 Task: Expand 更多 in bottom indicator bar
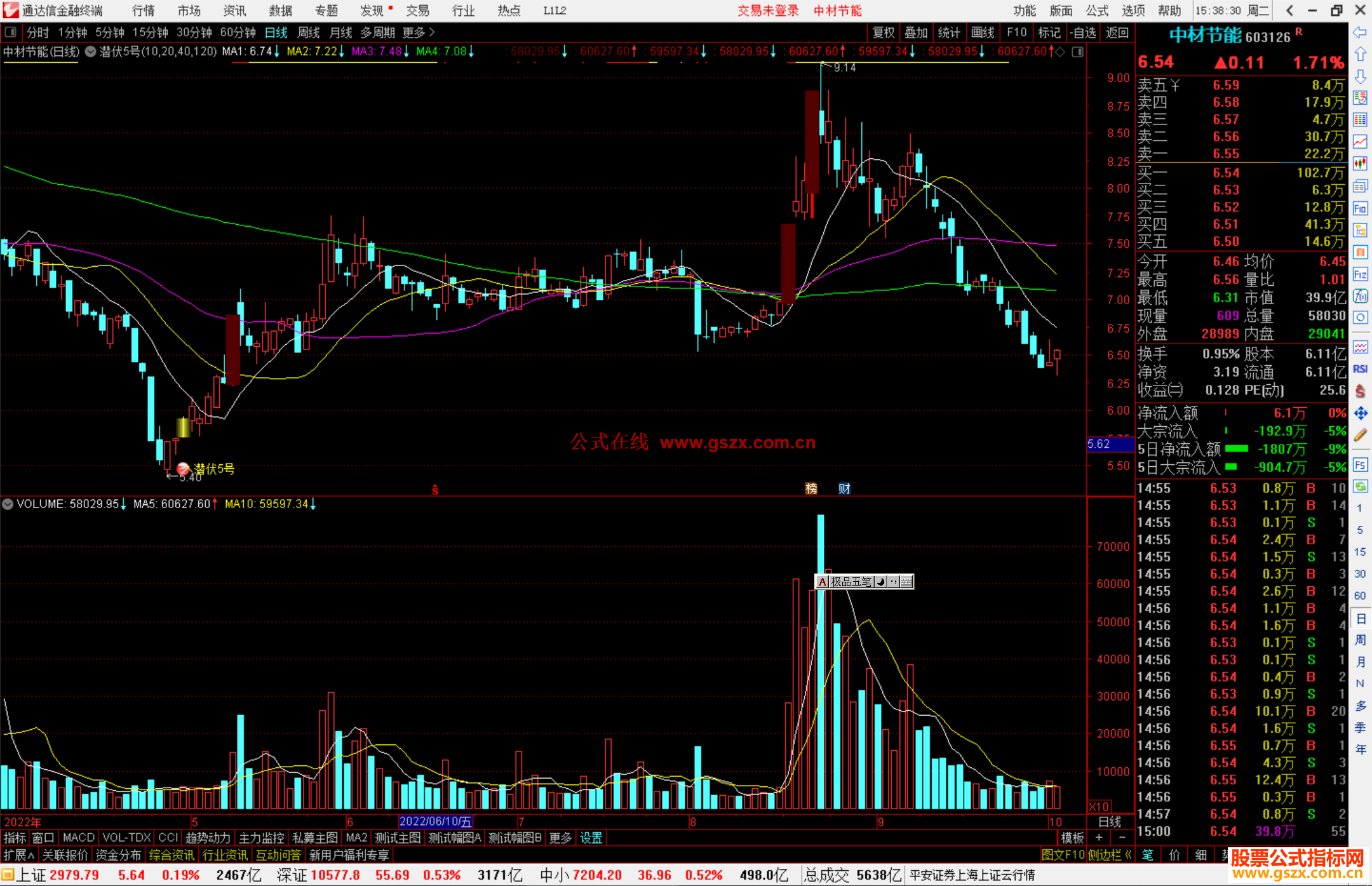[560, 838]
